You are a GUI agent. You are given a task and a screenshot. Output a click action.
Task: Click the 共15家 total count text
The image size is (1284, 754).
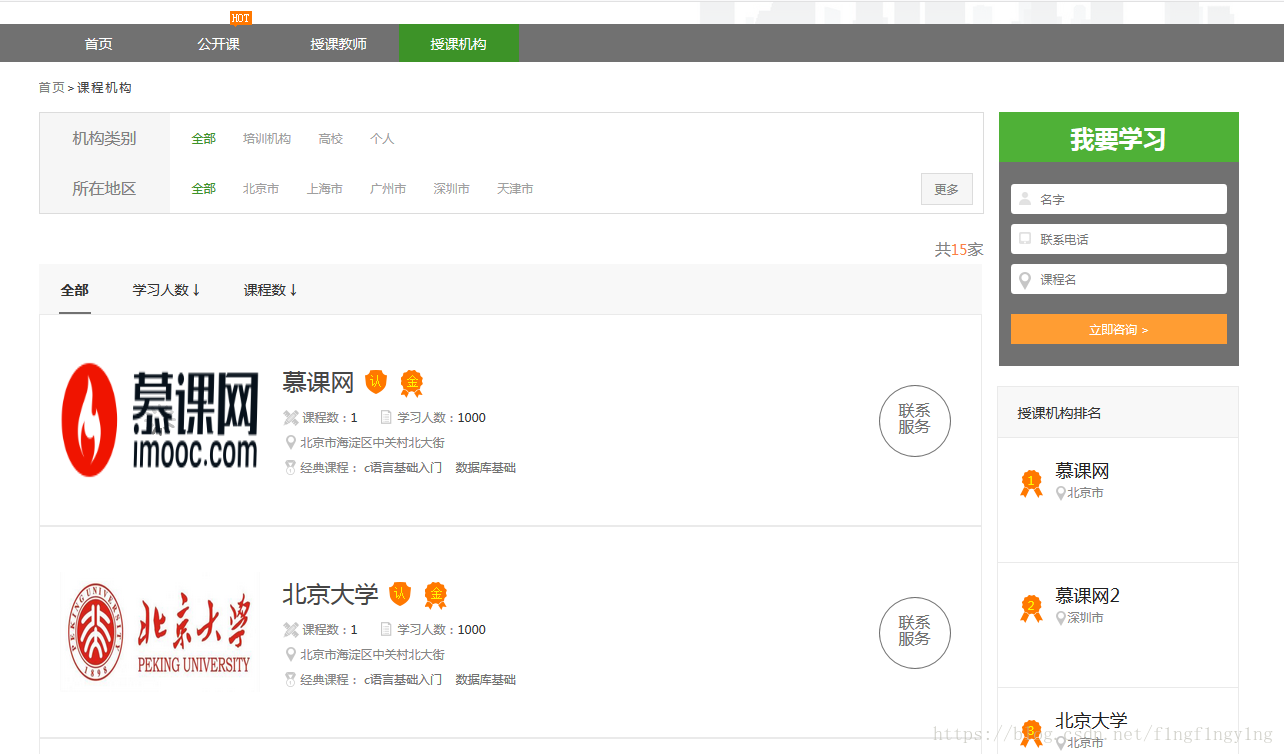point(959,250)
